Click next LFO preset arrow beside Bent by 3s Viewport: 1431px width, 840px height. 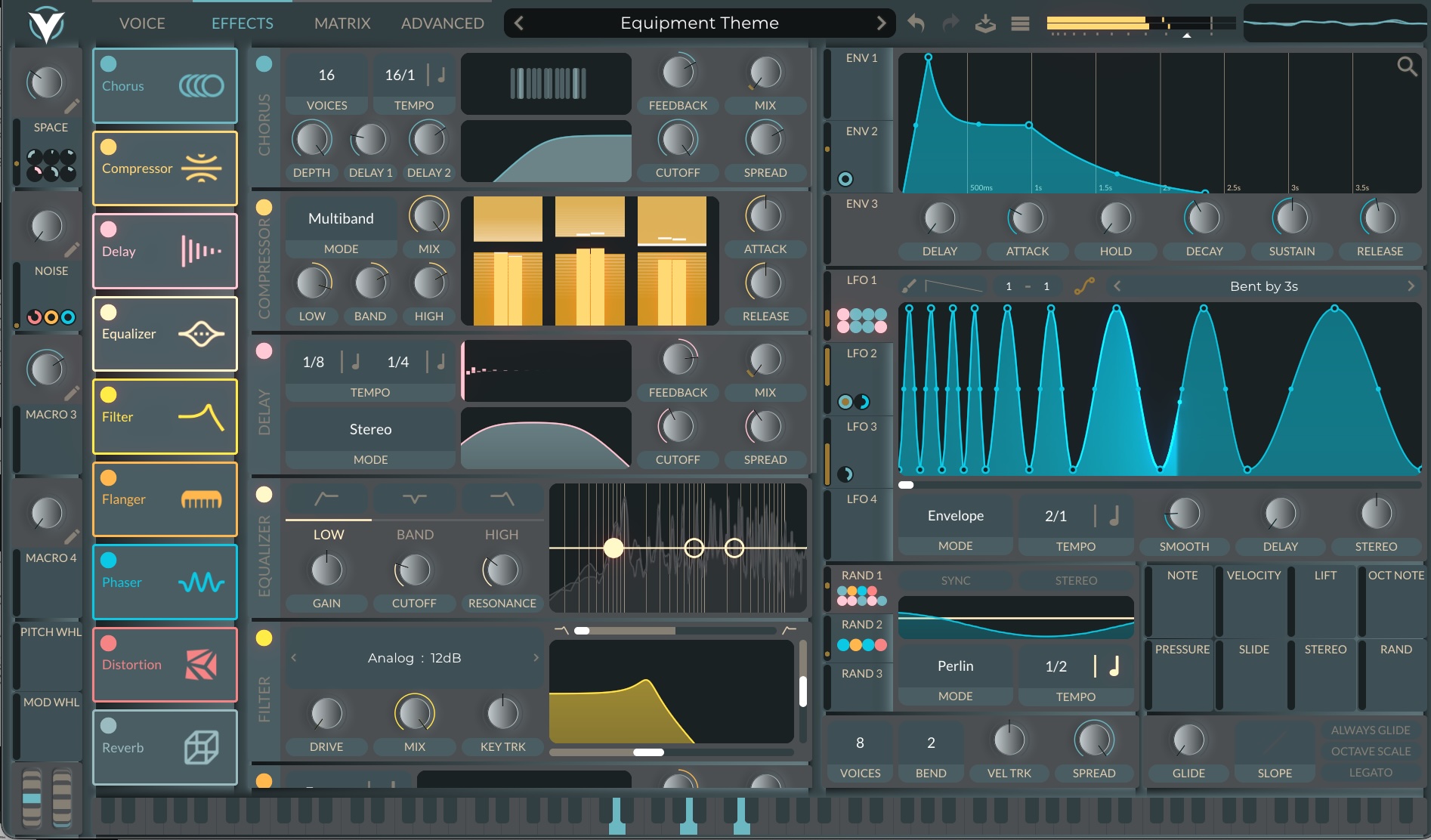point(1410,286)
